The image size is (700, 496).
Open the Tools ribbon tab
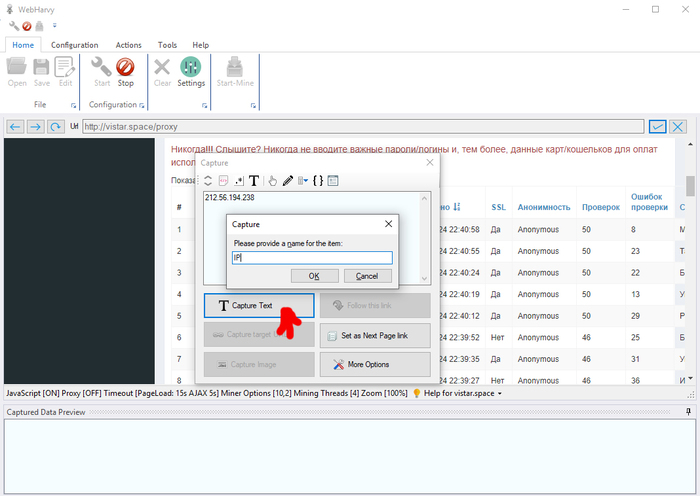(167, 45)
